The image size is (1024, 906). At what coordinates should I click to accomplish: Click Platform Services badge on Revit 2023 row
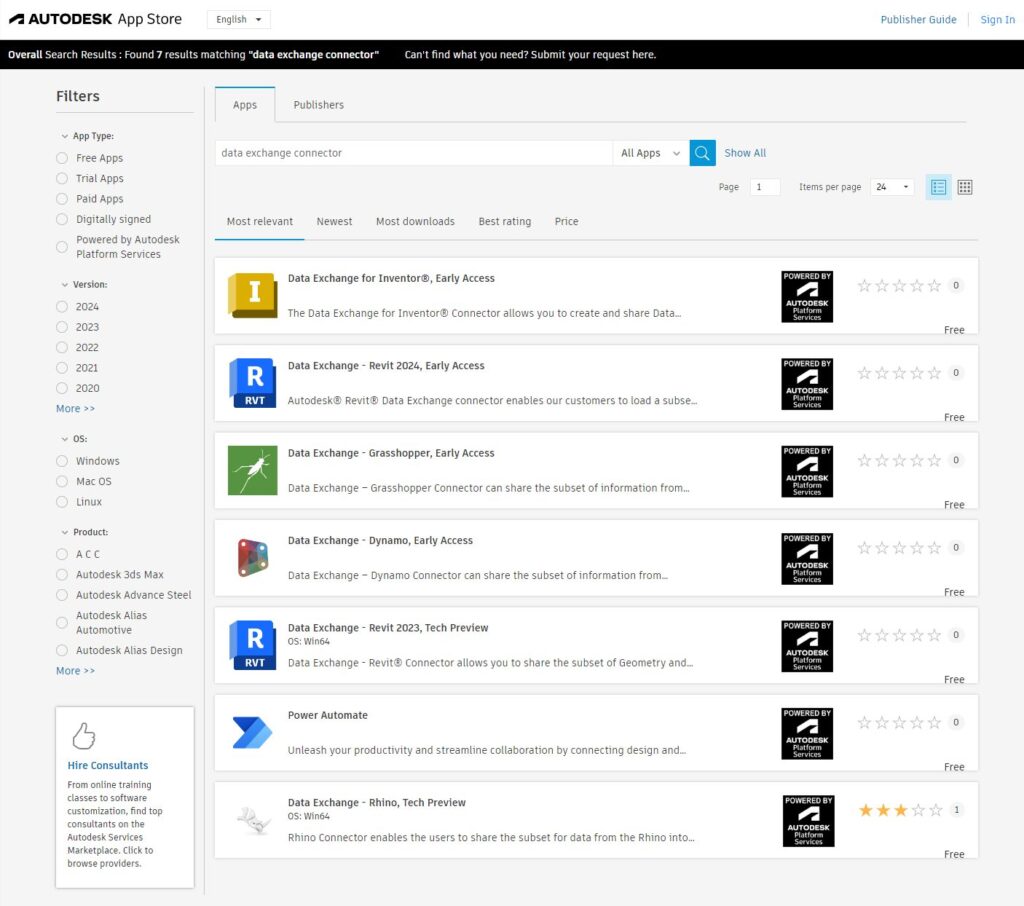point(807,646)
